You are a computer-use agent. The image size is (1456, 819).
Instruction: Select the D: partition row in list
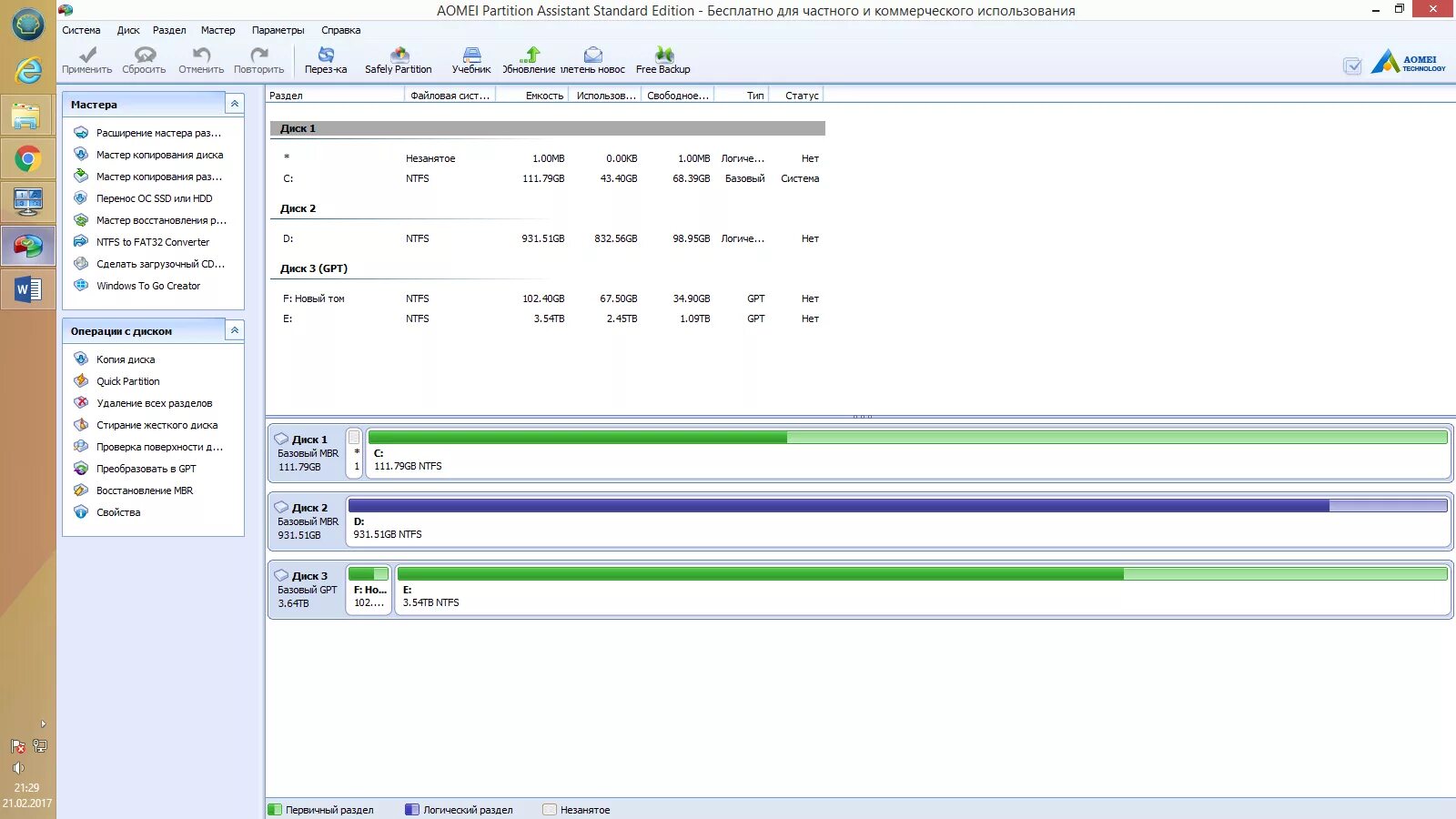point(548,238)
